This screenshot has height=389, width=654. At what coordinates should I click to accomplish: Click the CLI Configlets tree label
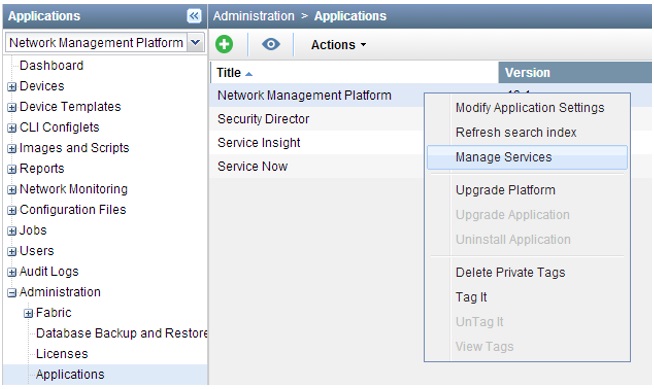coord(59,127)
